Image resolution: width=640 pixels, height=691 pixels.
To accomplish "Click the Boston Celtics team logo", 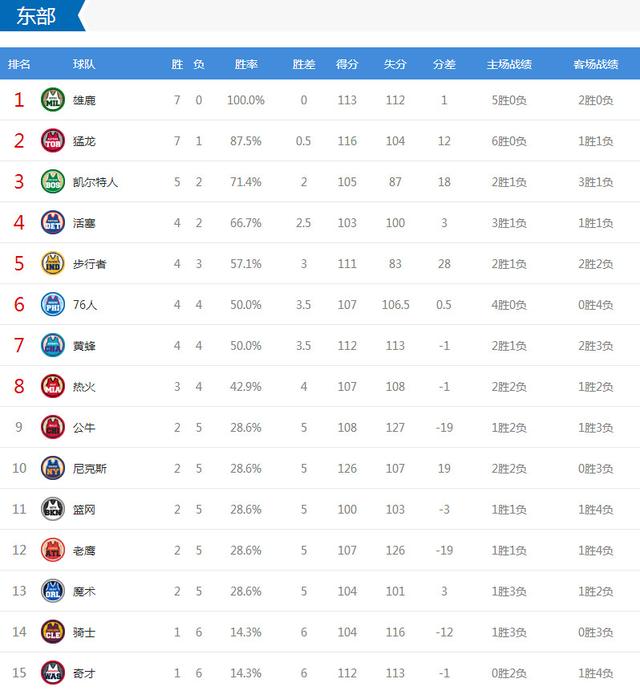I will pos(53,182).
